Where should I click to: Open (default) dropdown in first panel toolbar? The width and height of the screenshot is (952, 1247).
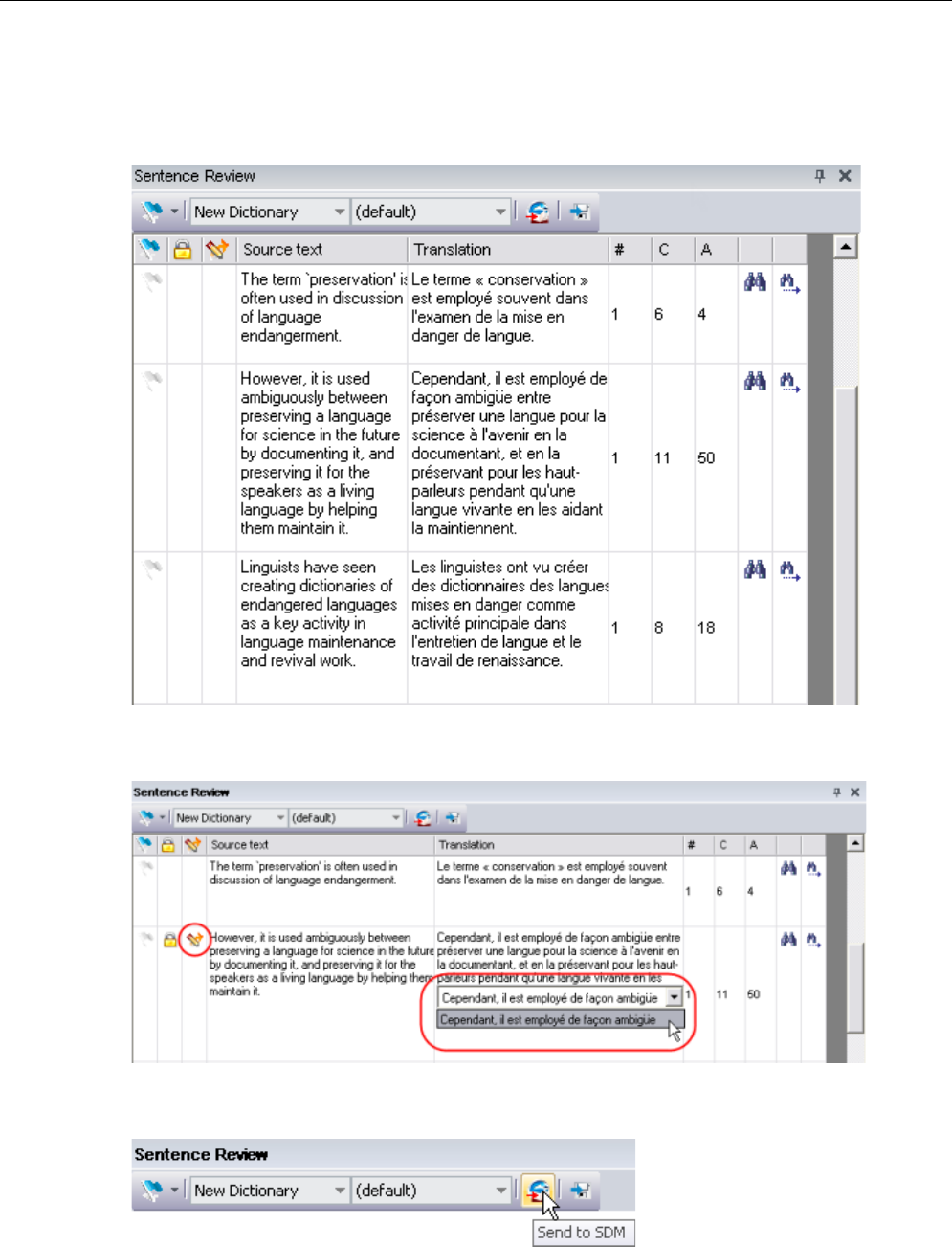point(500,212)
